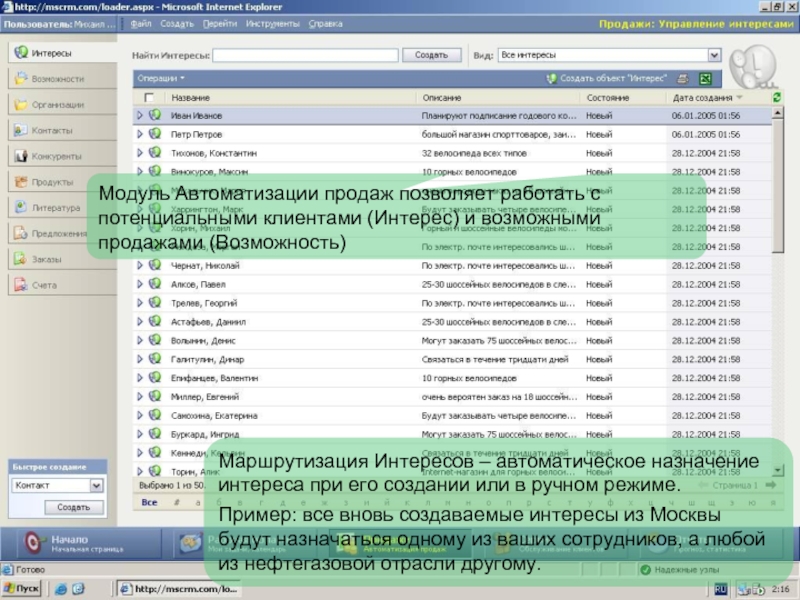Open the Перейти menu
Screen dimensions: 800x600
coord(220,24)
